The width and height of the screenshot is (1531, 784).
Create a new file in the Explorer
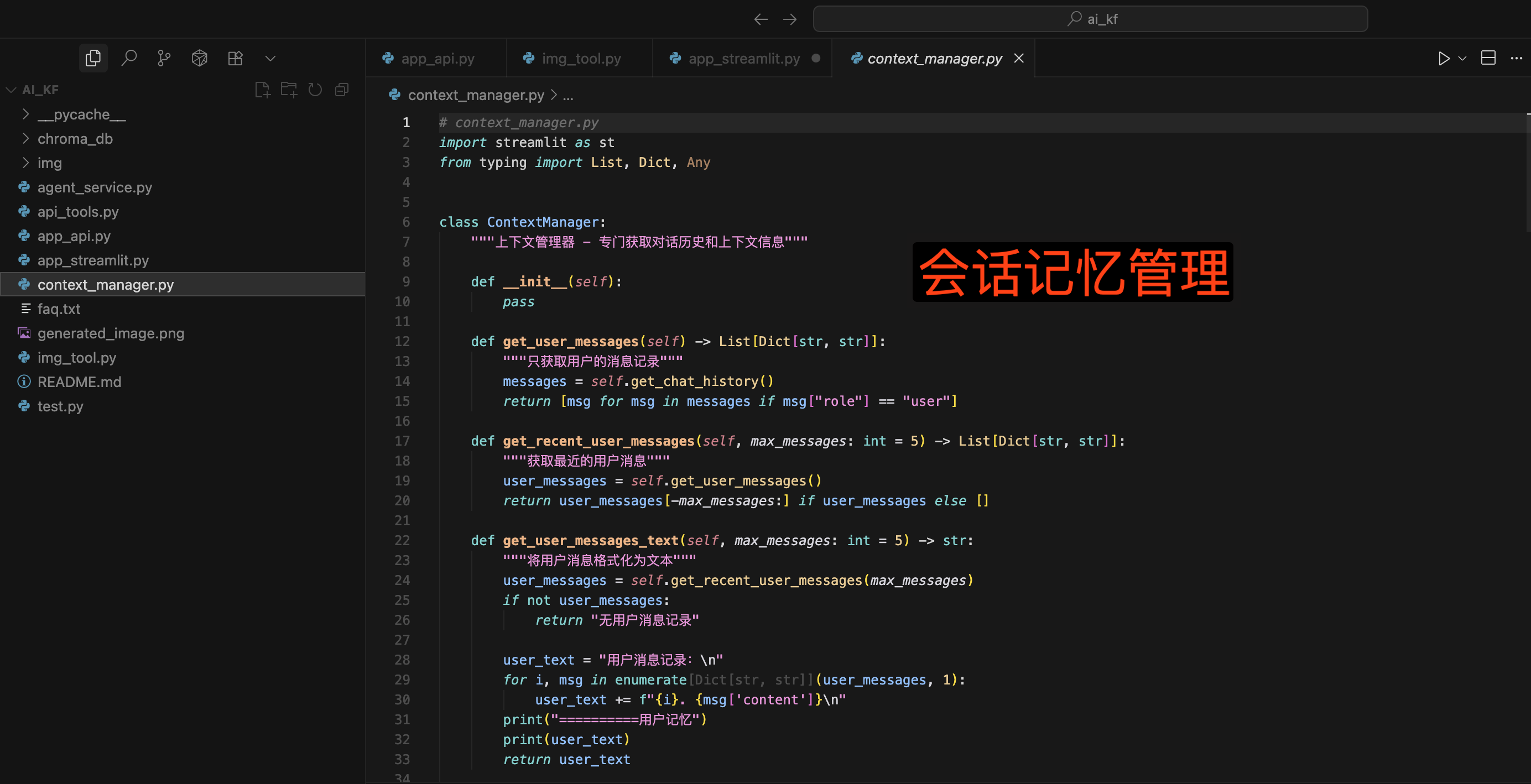coord(263,90)
